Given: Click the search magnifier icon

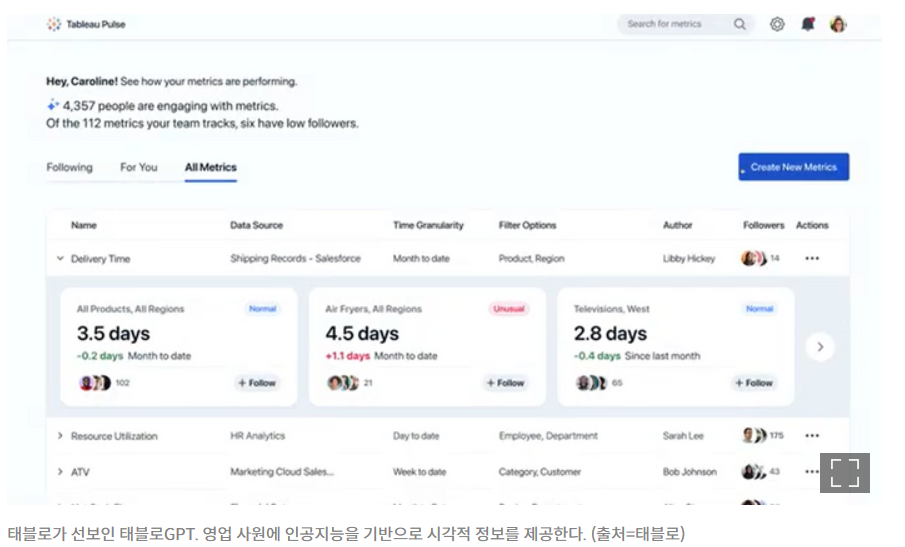Looking at the screenshot, I should [x=739, y=24].
